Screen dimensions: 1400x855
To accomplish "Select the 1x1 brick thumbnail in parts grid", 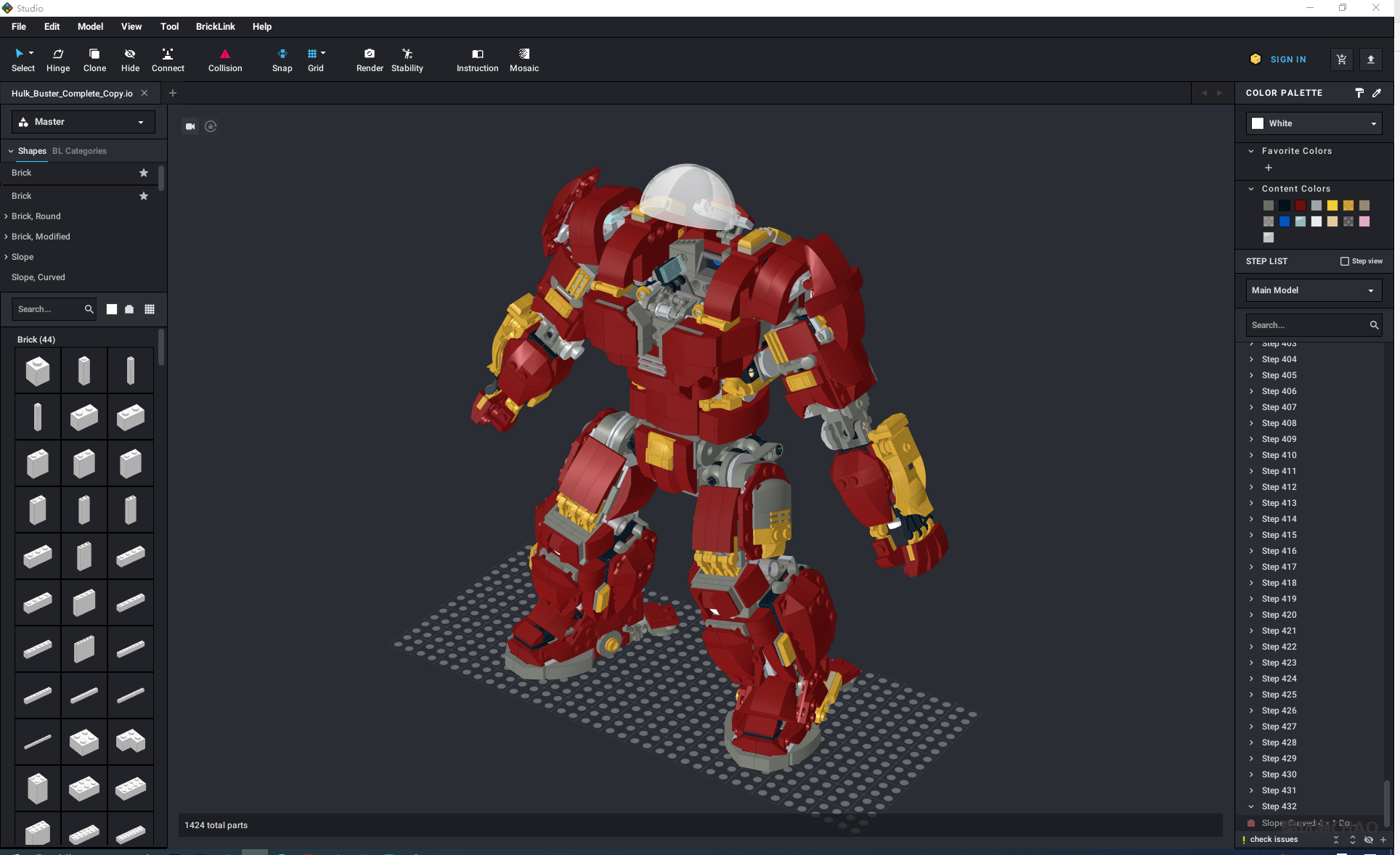I will tap(38, 371).
